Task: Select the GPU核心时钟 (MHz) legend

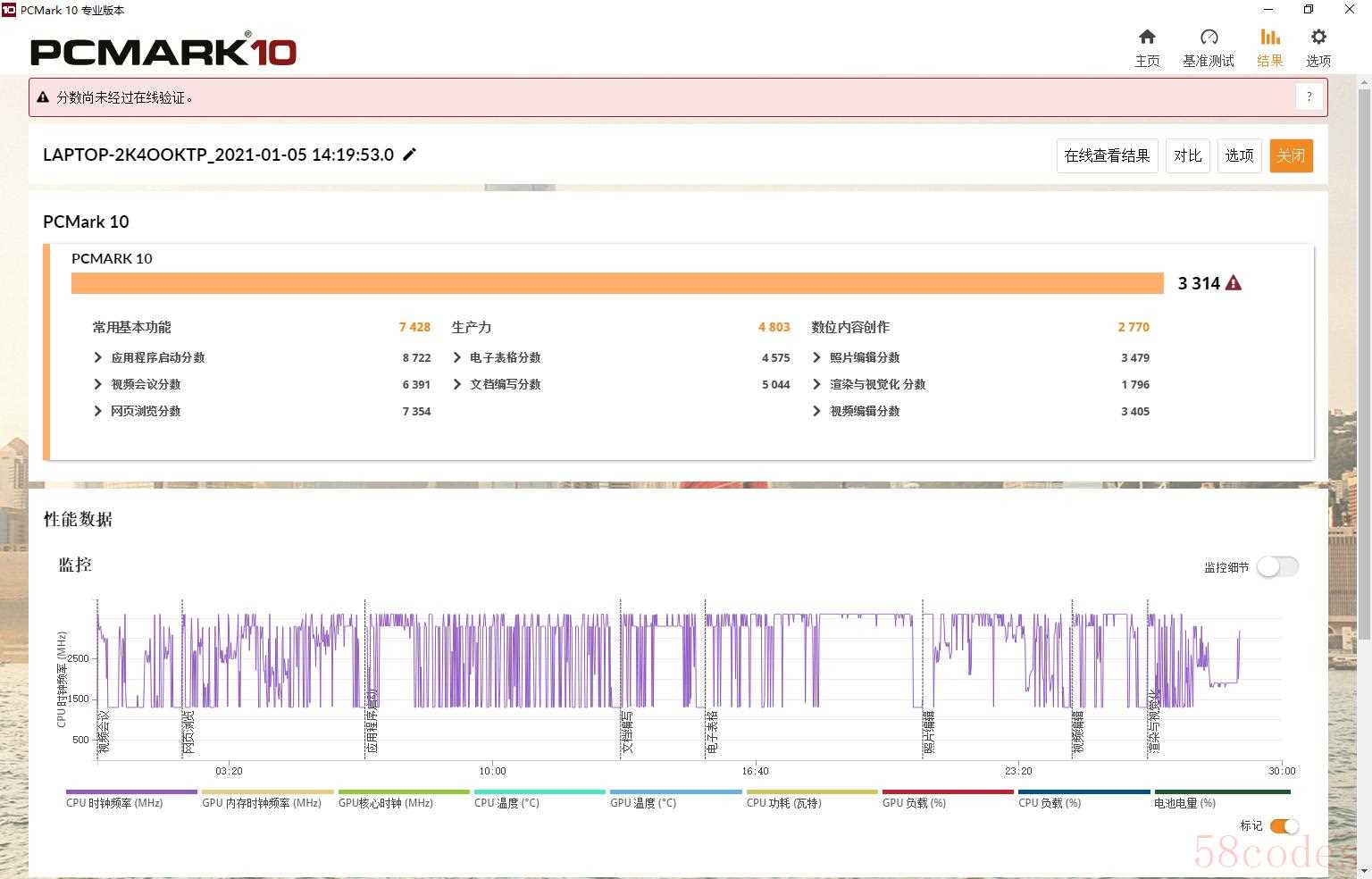Action: (x=404, y=799)
